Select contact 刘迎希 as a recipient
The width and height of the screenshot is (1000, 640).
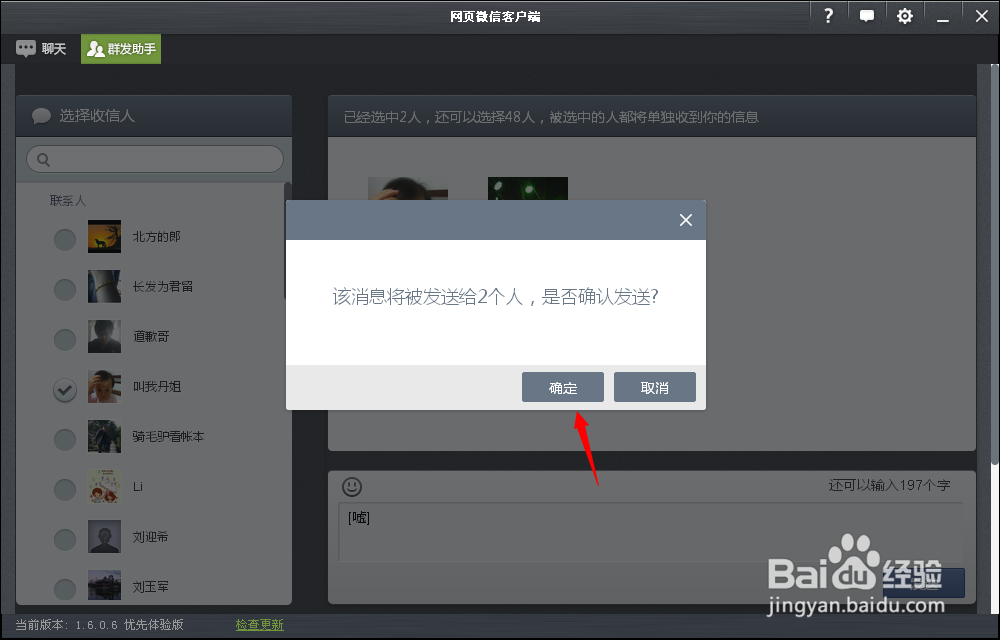(x=64, y=537)
